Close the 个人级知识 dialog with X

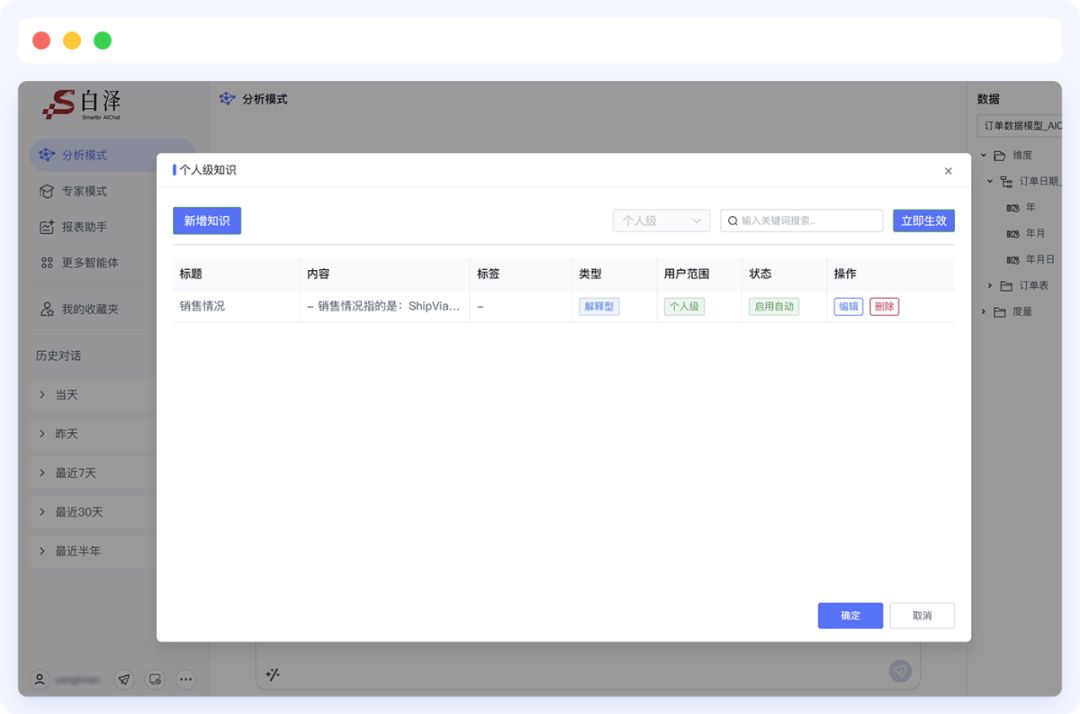[x=948, y=171]
